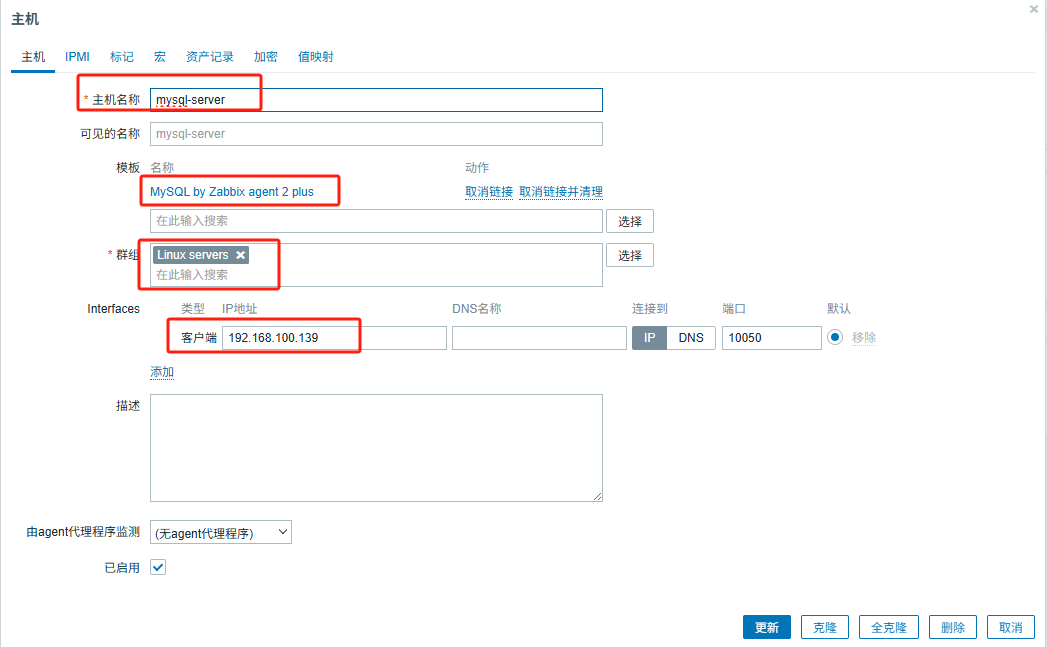This screenshot has height=647, width=1047.
Task: Open the agent proxy dropdown
Action: (x=221, y=532)
